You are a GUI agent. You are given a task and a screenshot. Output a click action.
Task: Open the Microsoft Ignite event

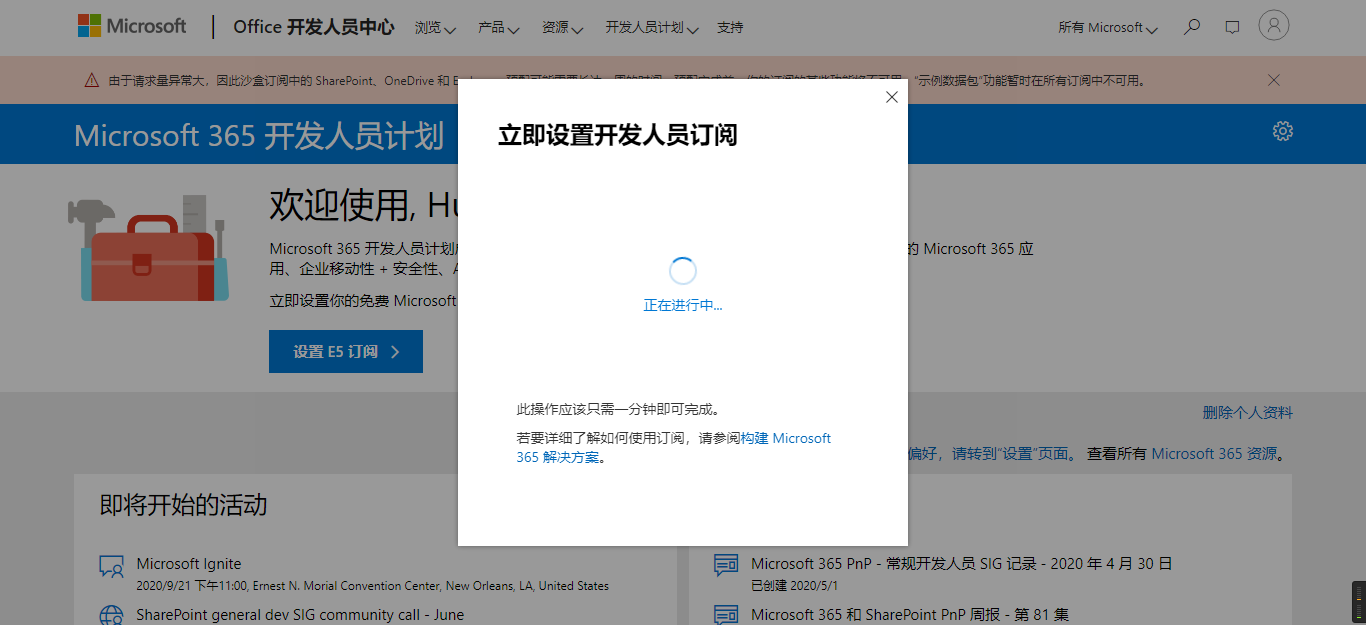[x=189, y=564]
